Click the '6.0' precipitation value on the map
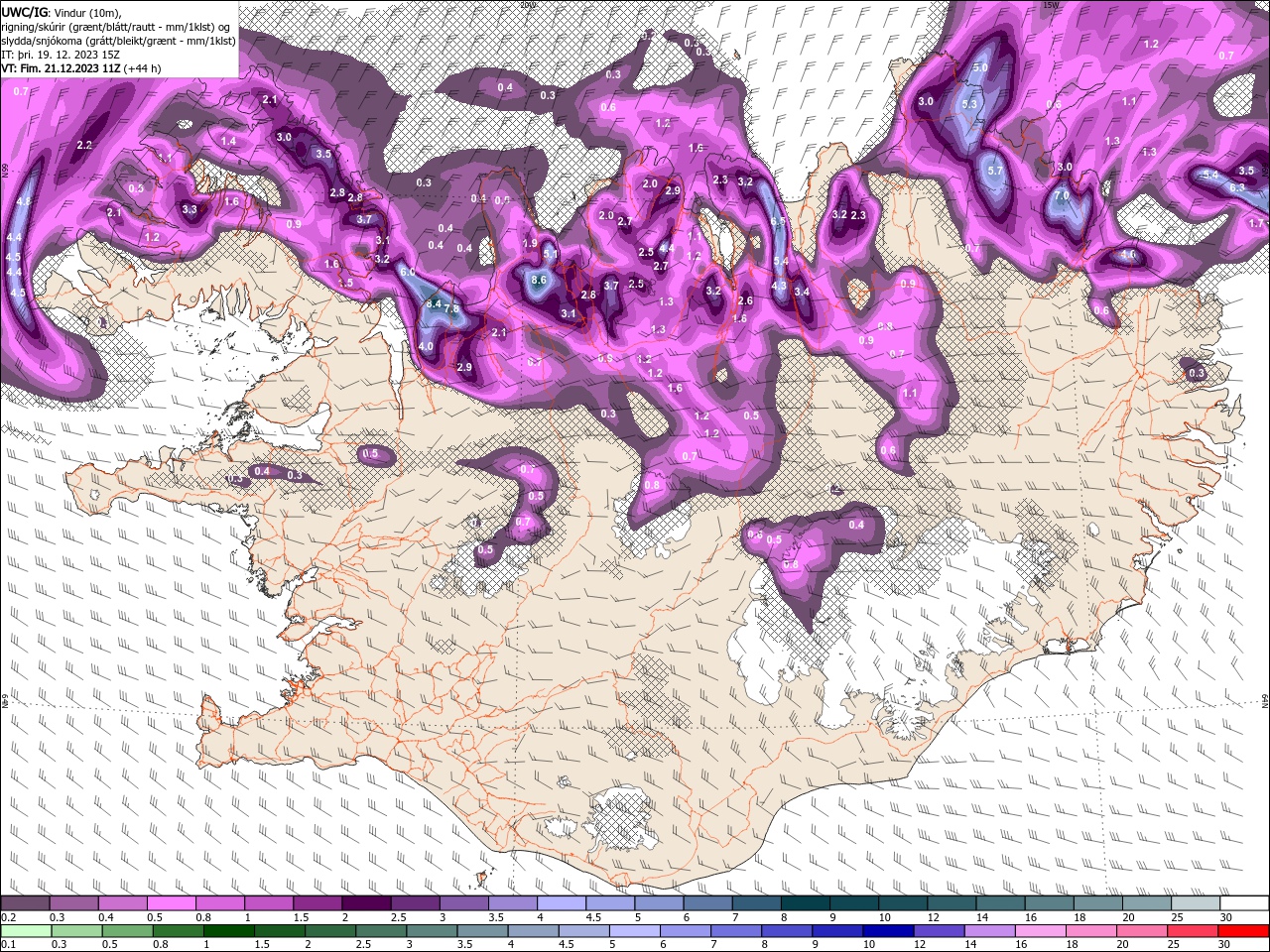This screenshot has height=952, width=1270. (407, 272)
